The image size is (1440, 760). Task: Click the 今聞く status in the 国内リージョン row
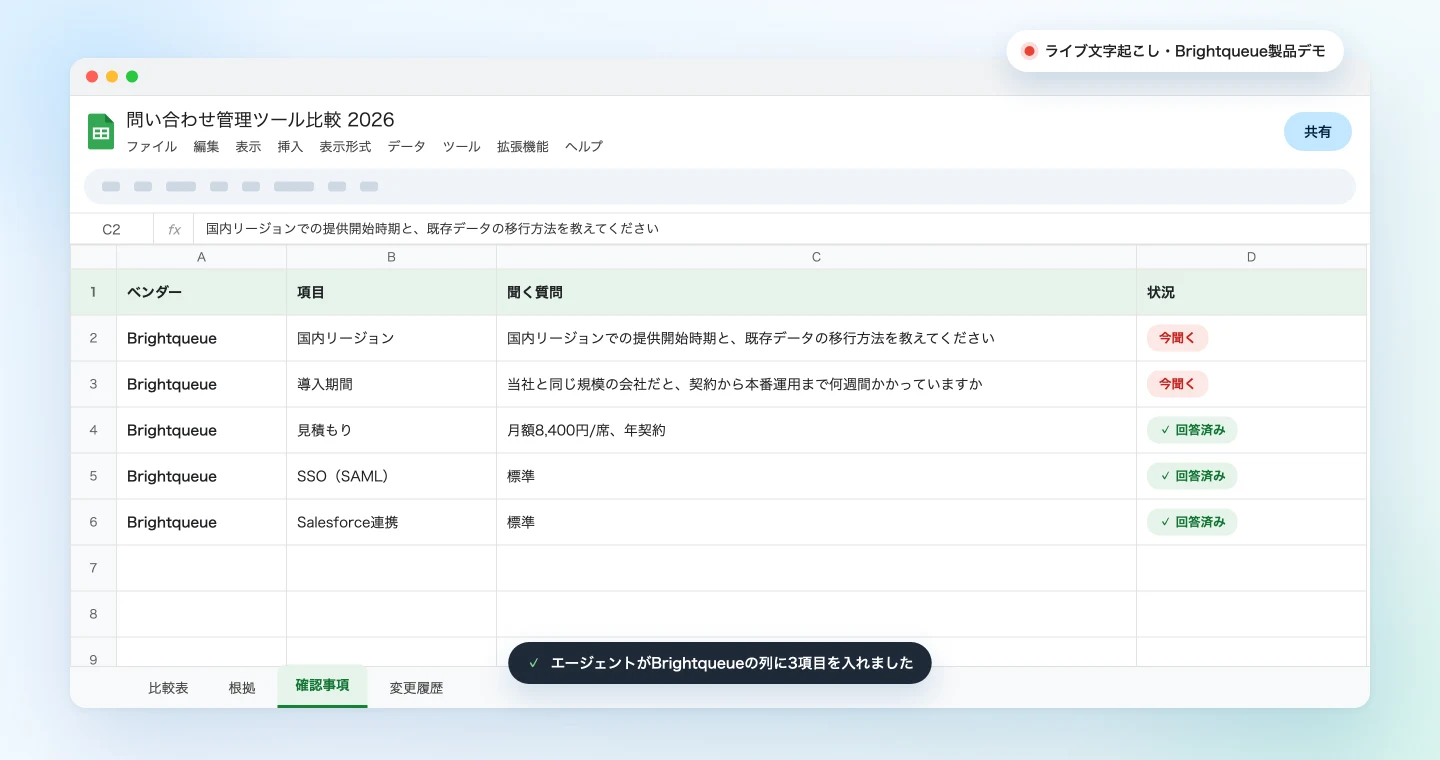pos(1177,338)
